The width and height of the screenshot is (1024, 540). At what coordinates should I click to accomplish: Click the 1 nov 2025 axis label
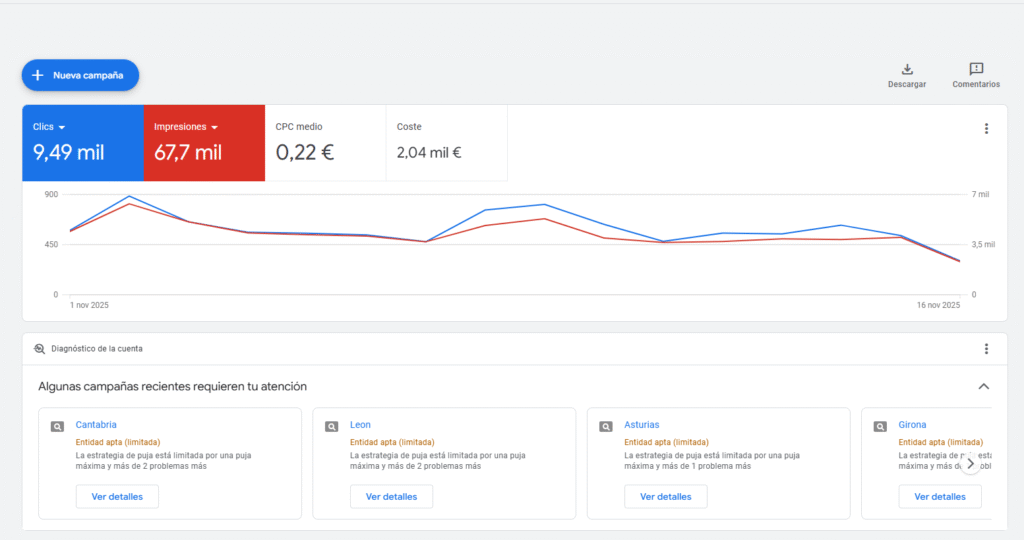[x=89, y=305]
